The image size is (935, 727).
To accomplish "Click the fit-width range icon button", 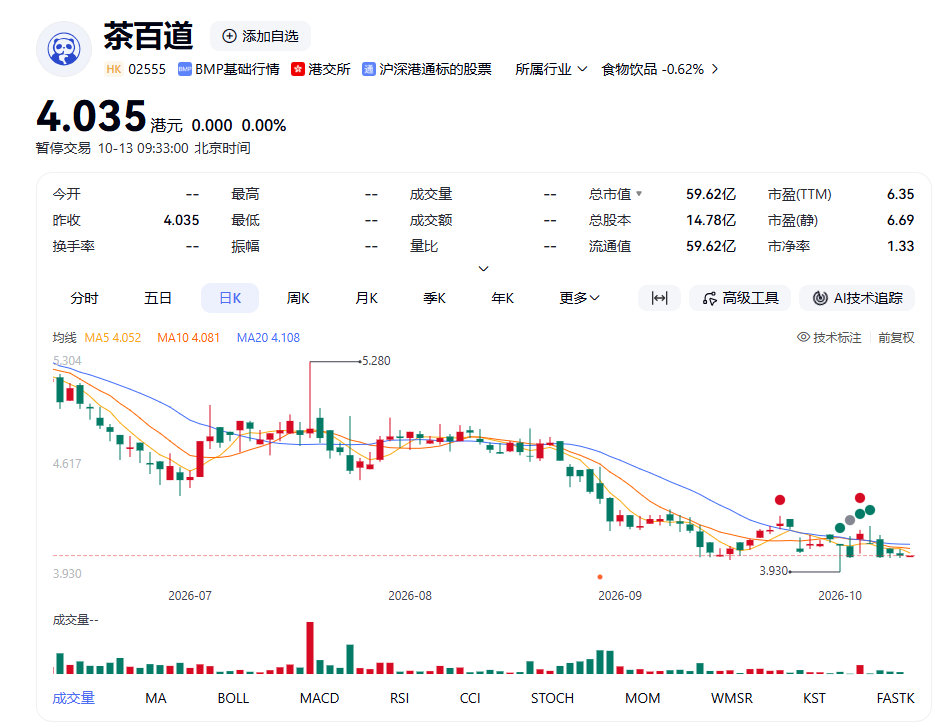I will (659, 298).
